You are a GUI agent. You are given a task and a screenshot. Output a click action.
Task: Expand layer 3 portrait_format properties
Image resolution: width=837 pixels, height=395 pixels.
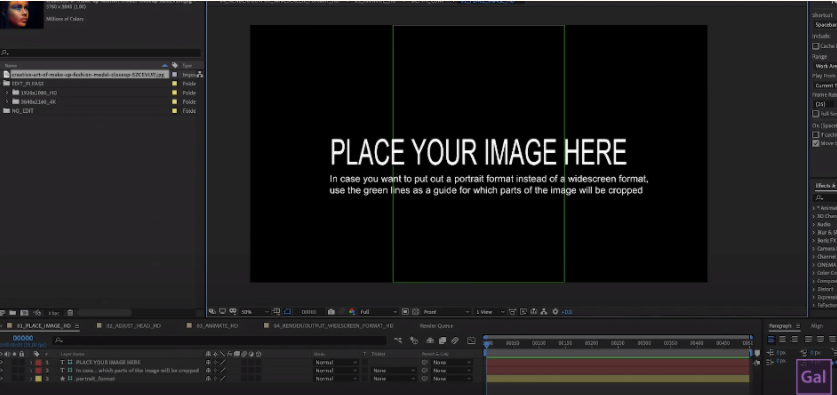coord(30,378)
